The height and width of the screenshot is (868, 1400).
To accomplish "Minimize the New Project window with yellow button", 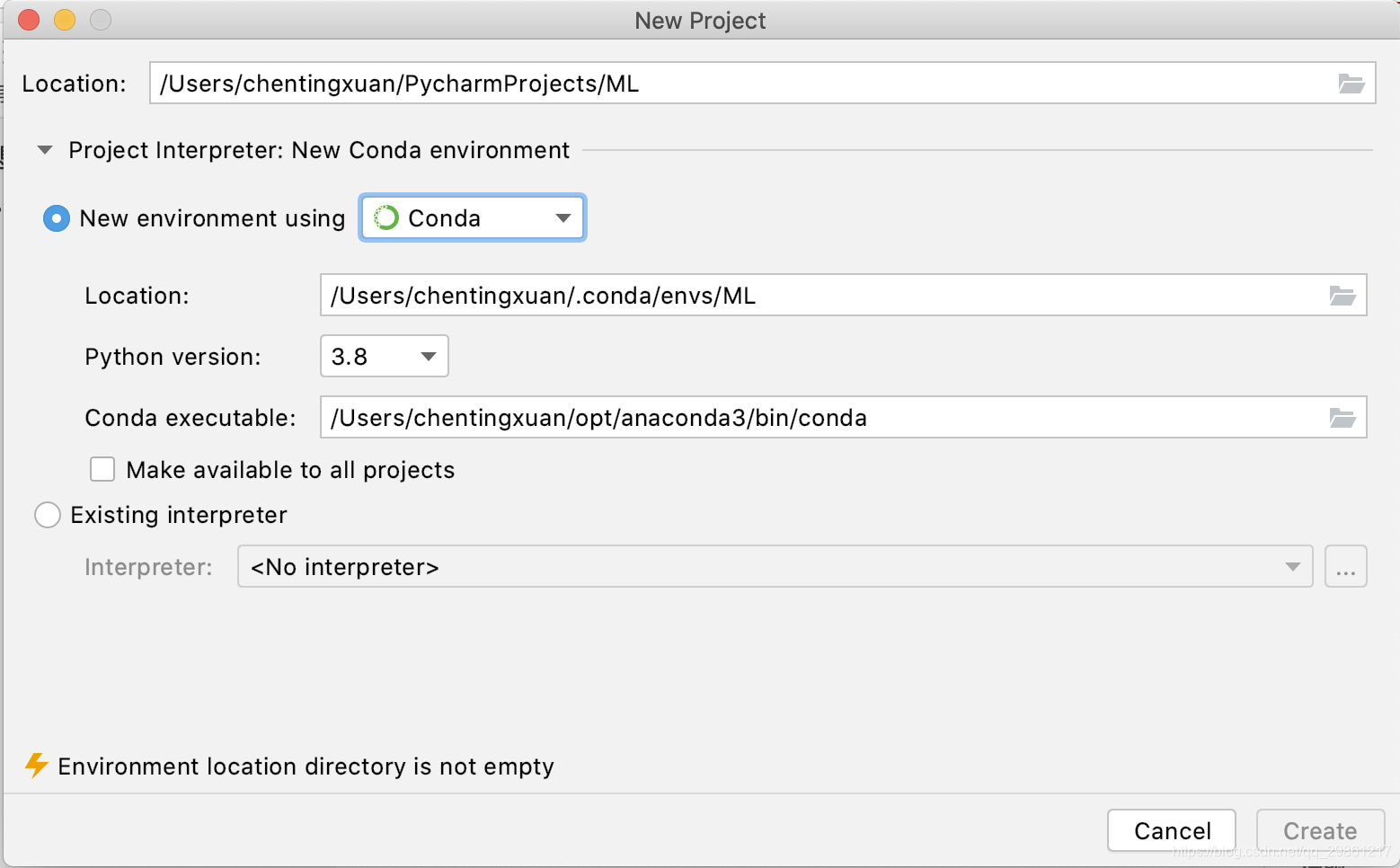I will [65, 20].
